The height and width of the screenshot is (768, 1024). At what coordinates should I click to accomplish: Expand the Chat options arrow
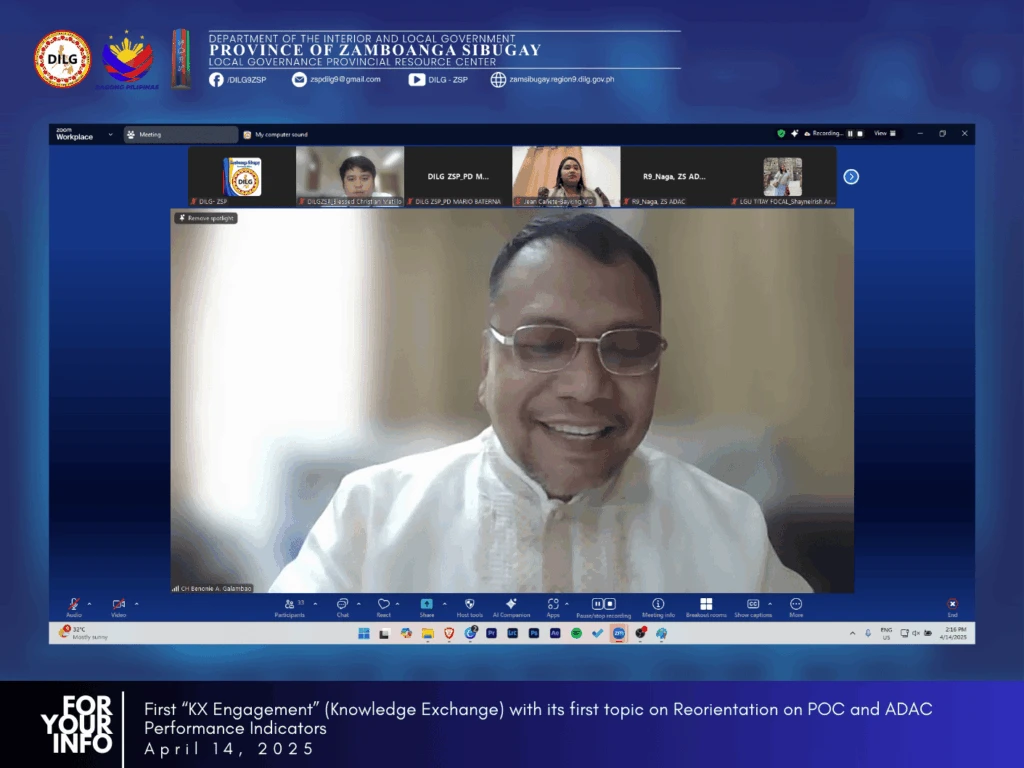pyautogui.click(x=359, y=603)
